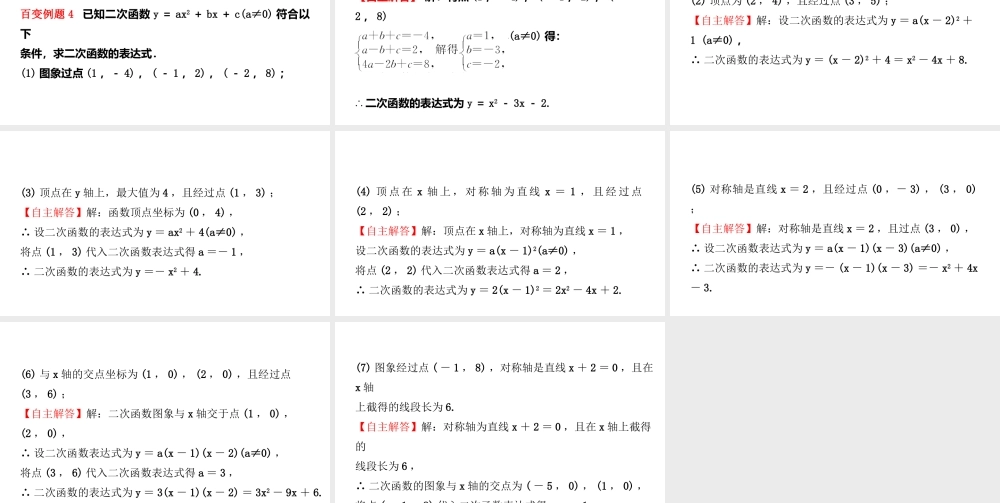Open the slide titled 百变例题 4
This screenshot has width=1000, height=503.
click(x=165, y=62)
